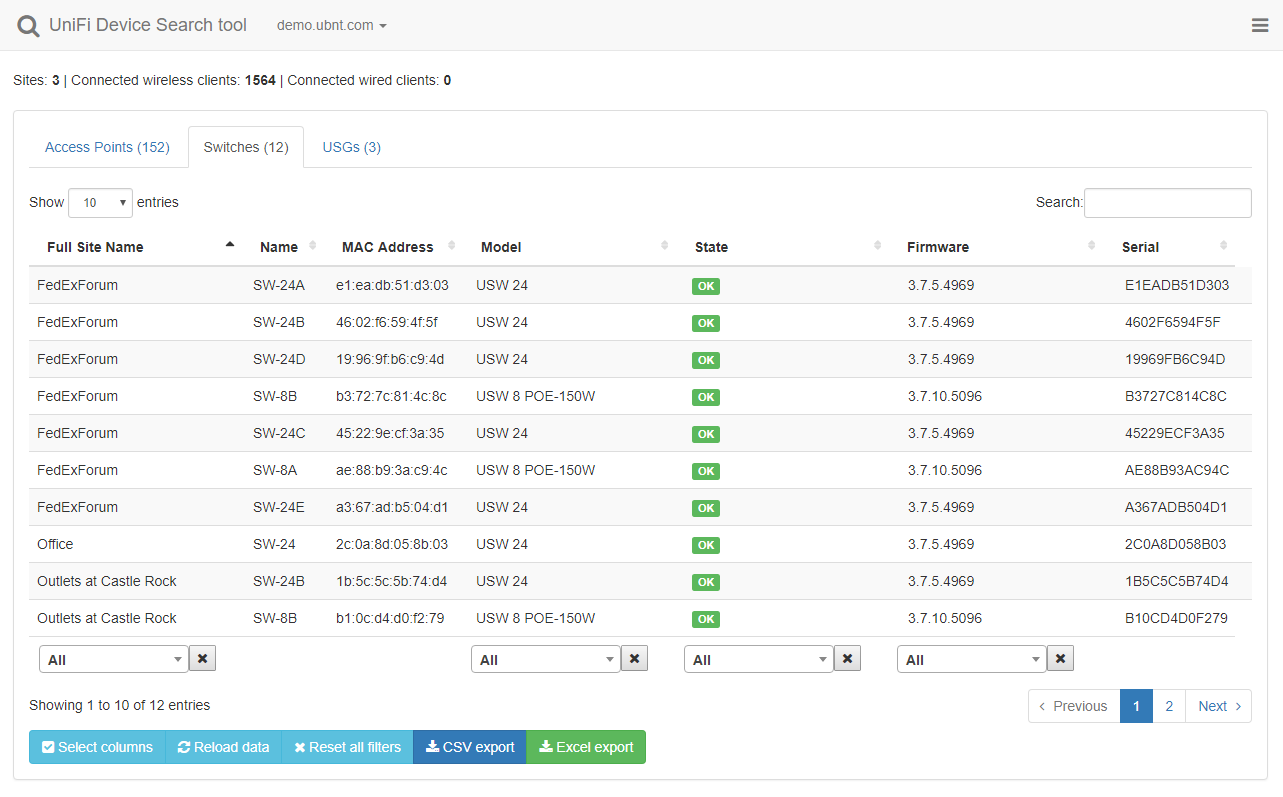Viewport: 1283px width, 797px height.
Task: Sort table by MAC Address column
Action: [x=388, y=247]
